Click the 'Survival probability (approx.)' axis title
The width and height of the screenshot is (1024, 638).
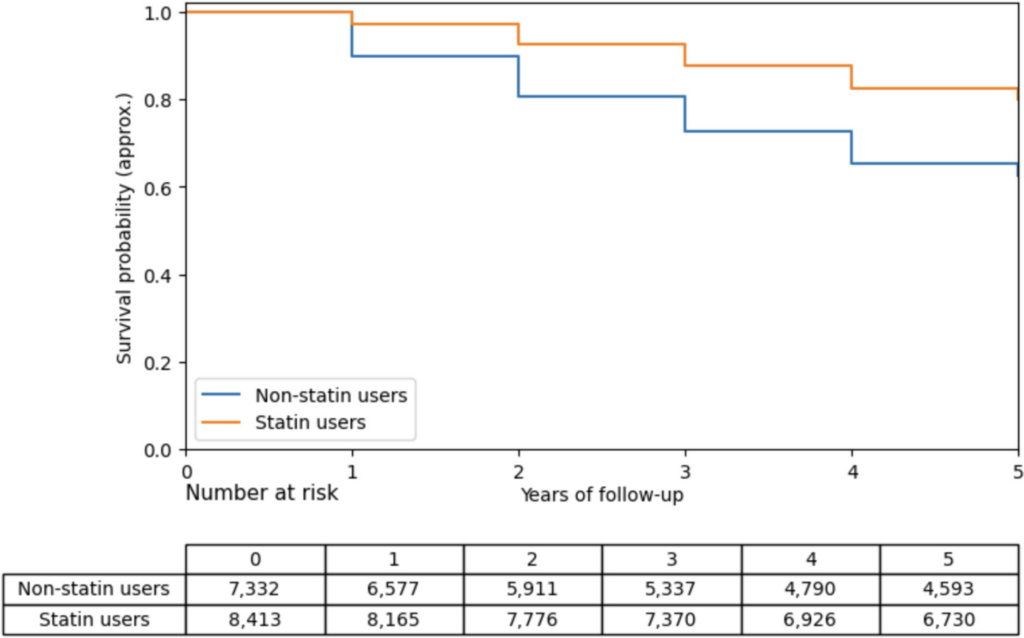(x=125, y=227)
